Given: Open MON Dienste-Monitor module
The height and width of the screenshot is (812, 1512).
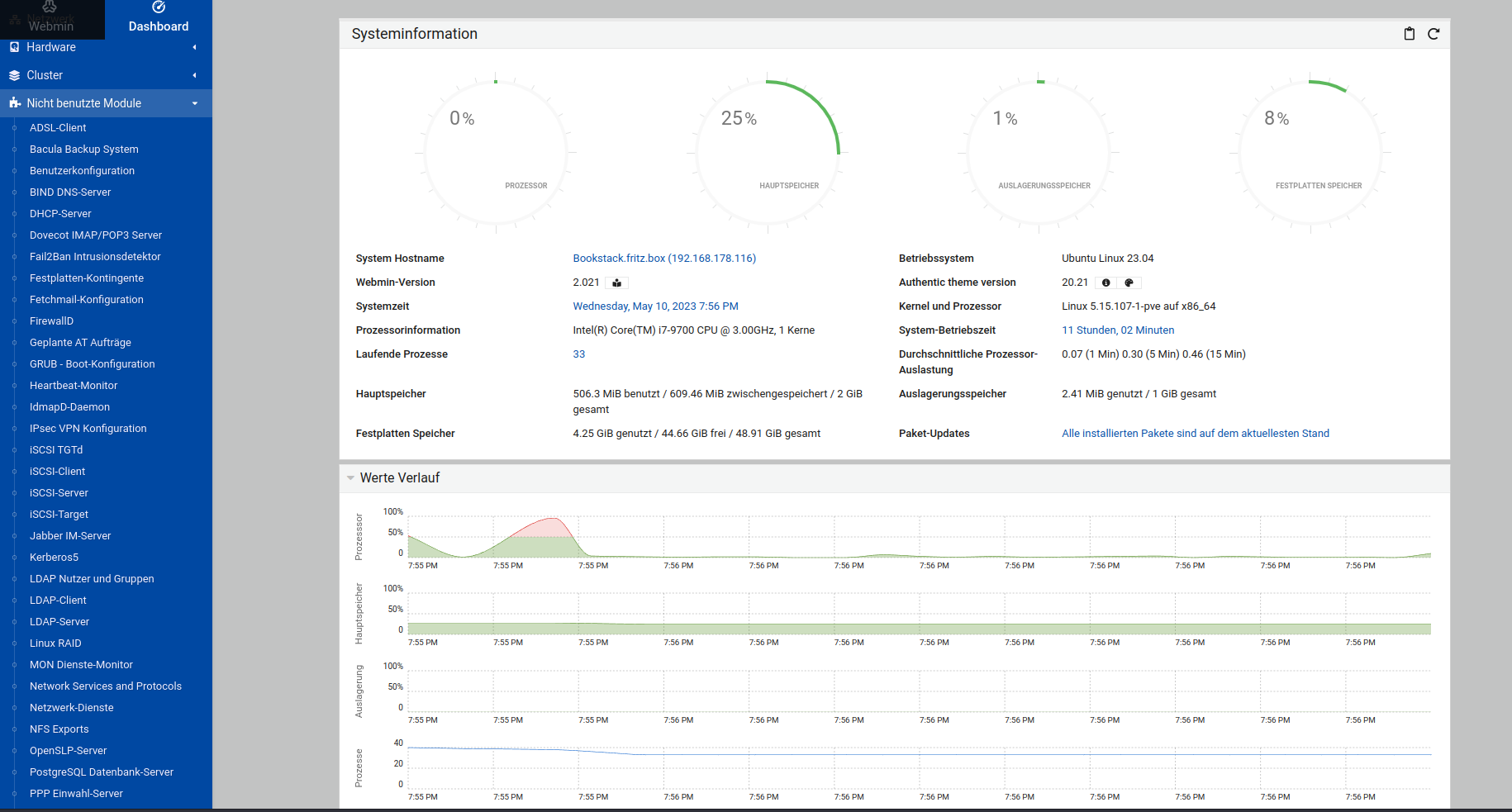Looking at the screenshot, I should pos(81,665).
